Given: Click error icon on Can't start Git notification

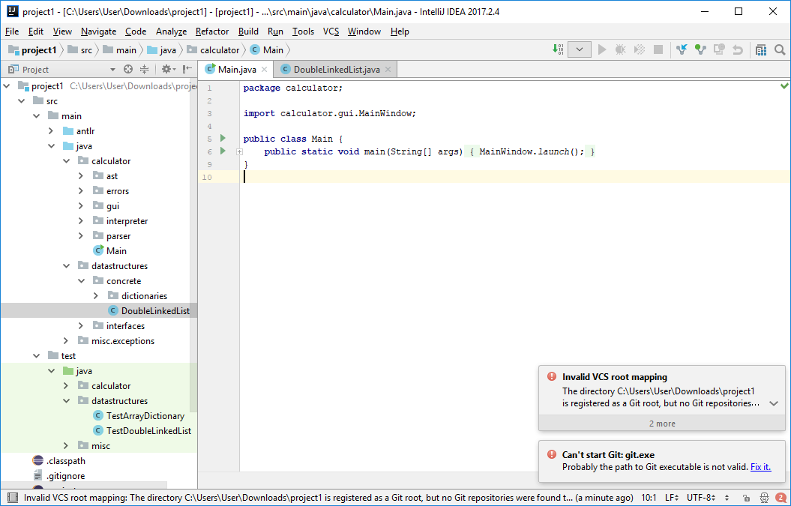Looking at the screenshot, I should [551, 454].
